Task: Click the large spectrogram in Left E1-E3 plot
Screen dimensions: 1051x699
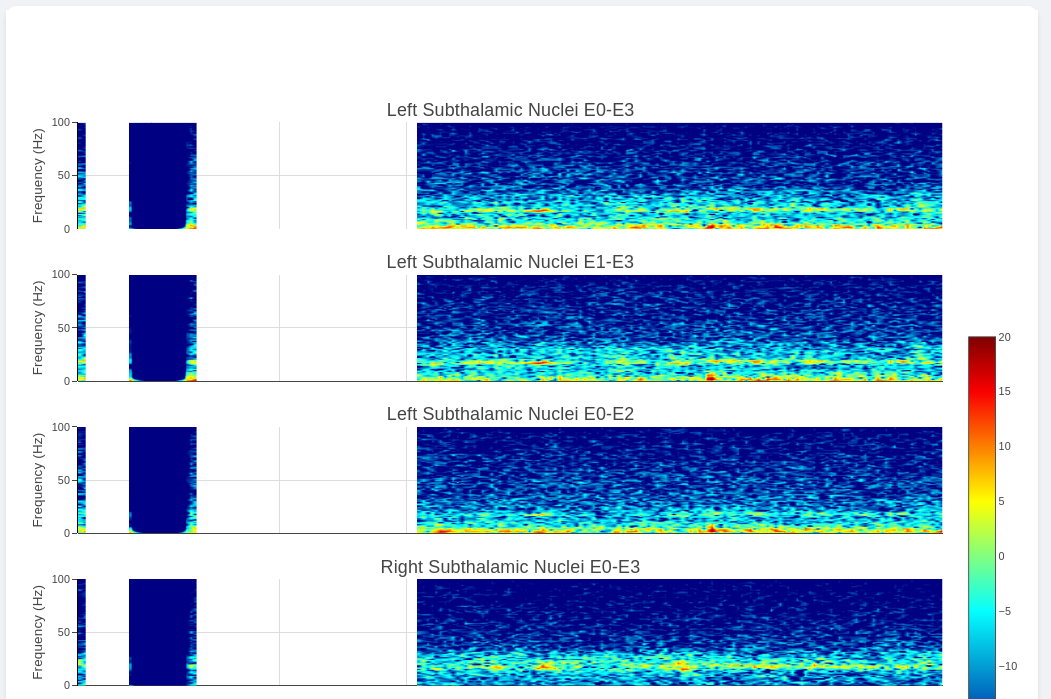Action: click(680, 328)
